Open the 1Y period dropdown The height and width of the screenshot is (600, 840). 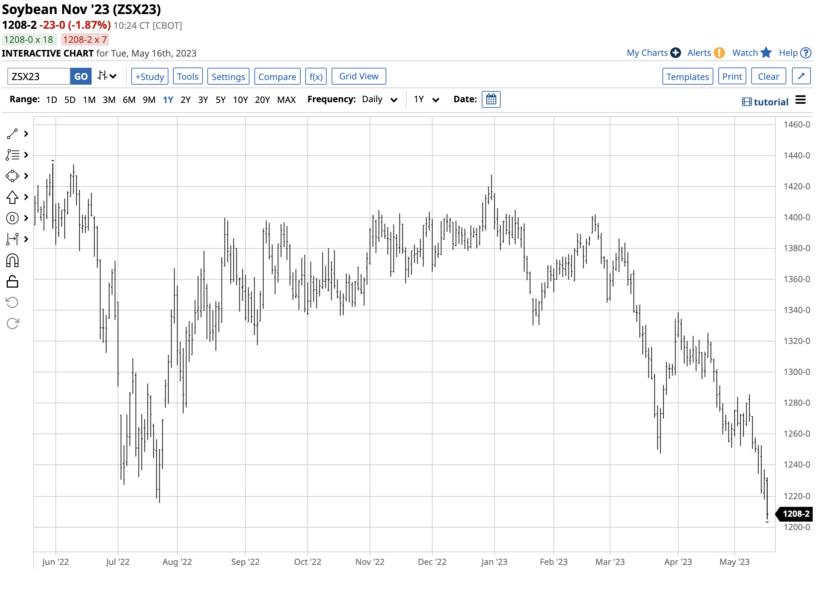click(x=424, y=99)
